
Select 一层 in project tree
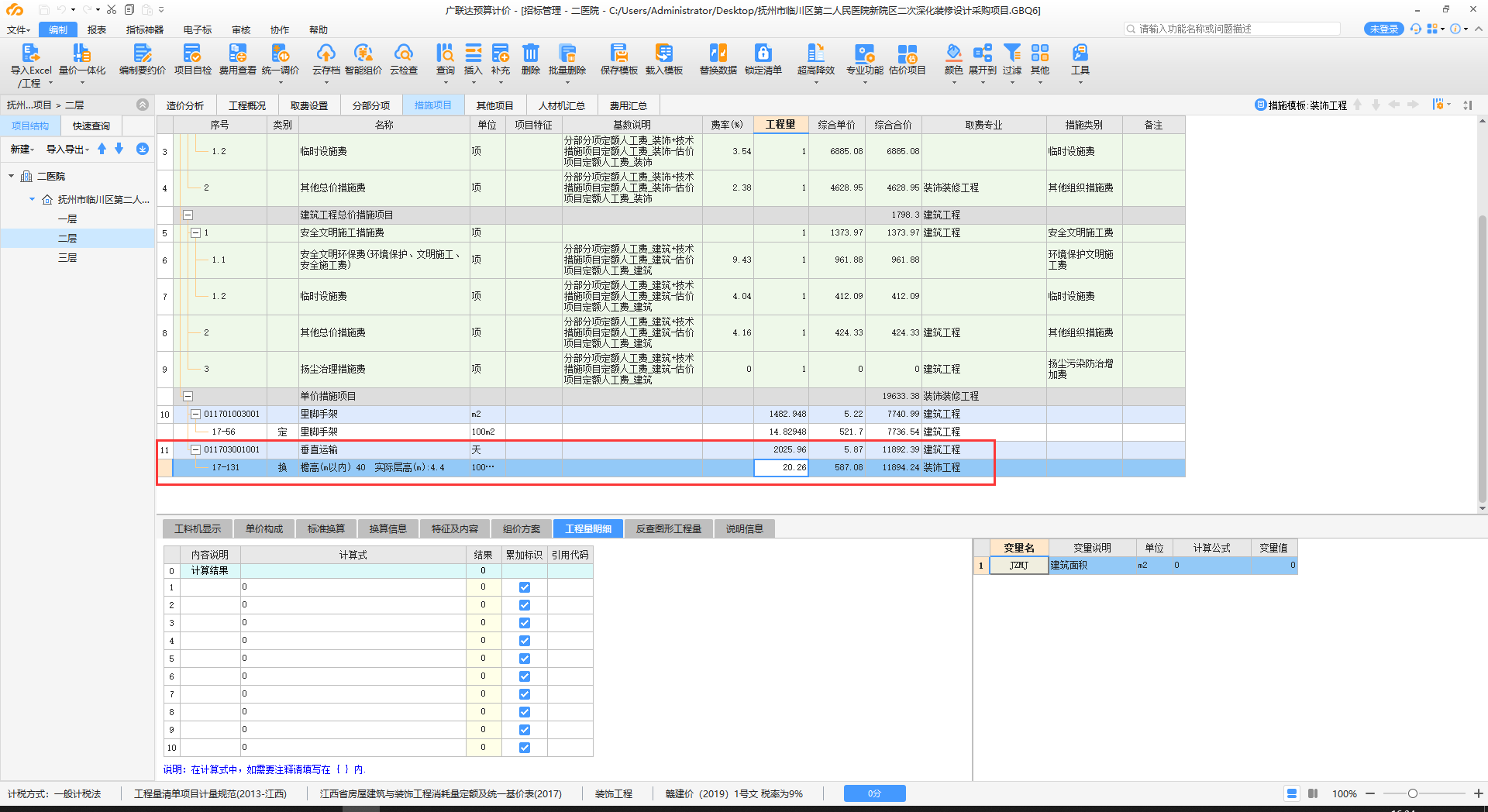[67, 219]
